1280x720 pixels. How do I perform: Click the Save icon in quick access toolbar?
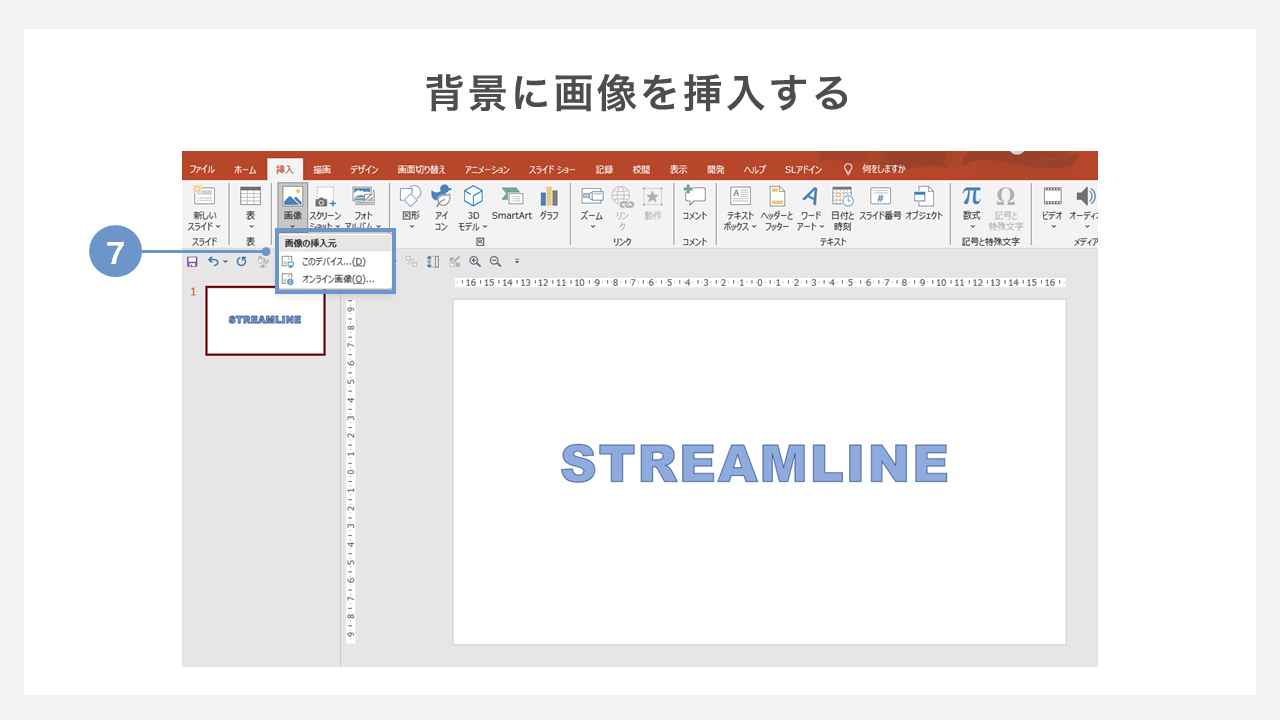pyautogui.click(x=192, y=261)
